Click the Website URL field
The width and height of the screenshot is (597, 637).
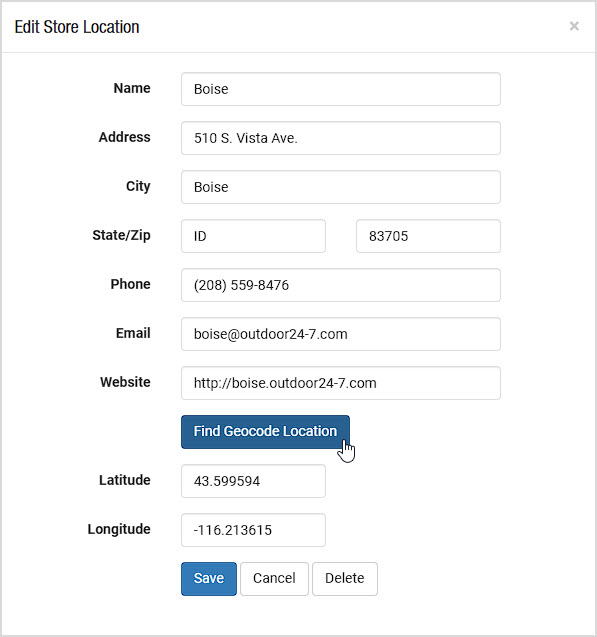point(341,383)
